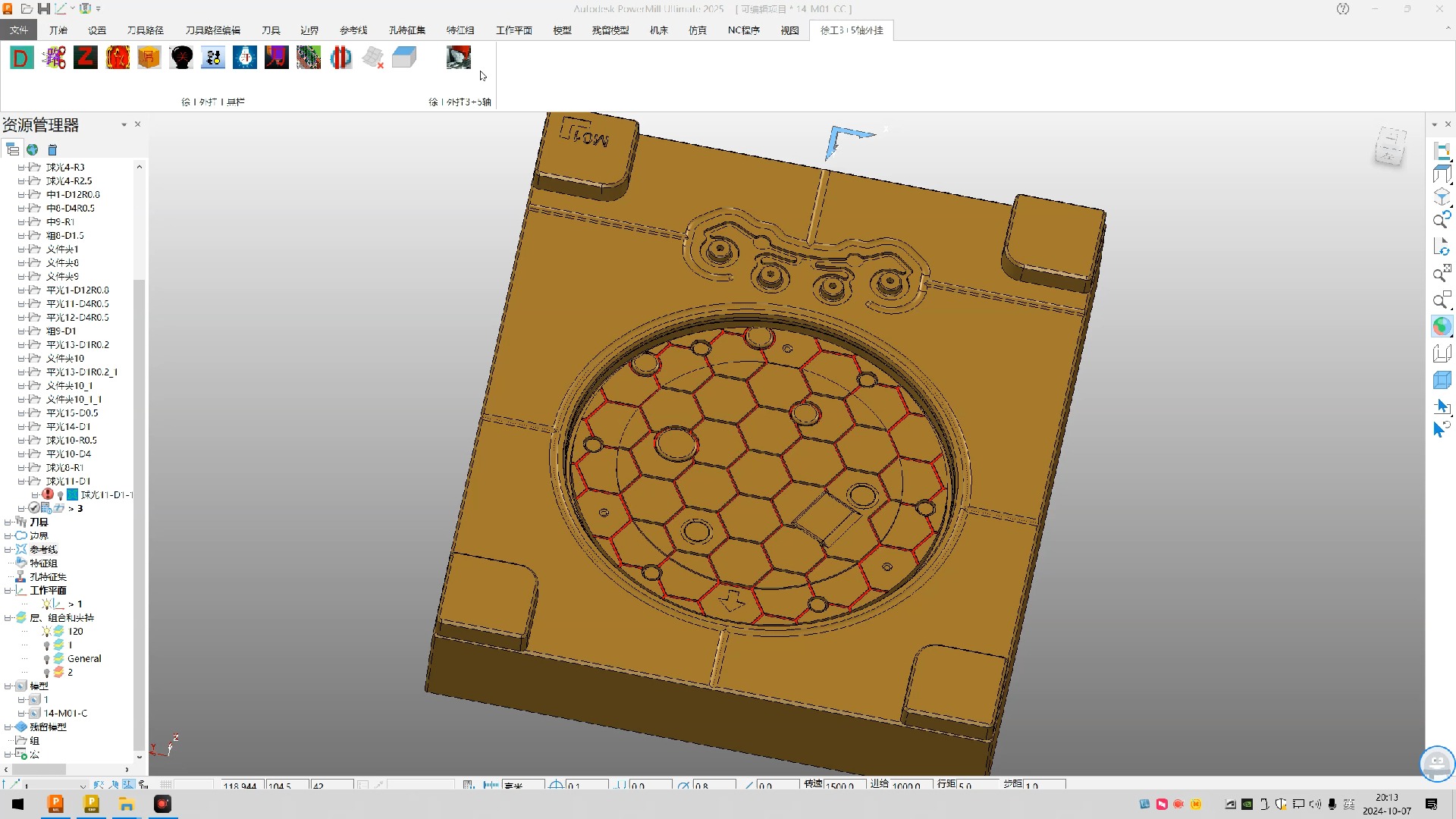Expand the 刀具 tree node
Screen dimensions: 1456x819
click(x=8, y=522)
